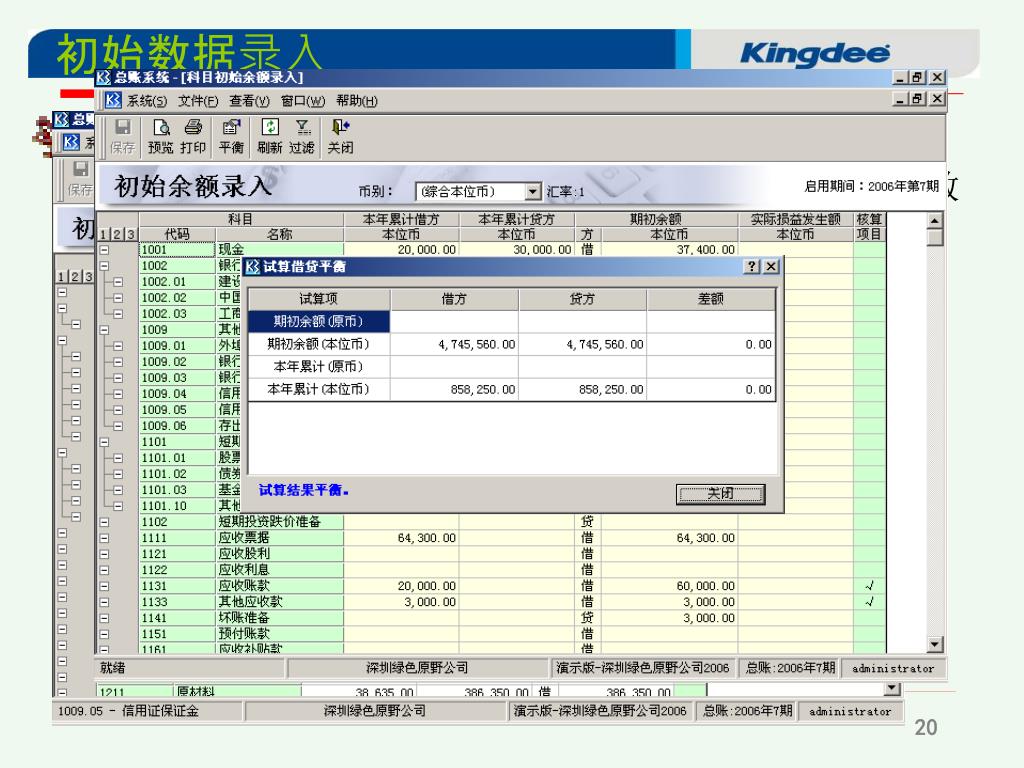The width and height of the screenshot is (1024, 768).
Task: Click 60,000.00 opening balance for 应收账款
Action: pos(669,586)
